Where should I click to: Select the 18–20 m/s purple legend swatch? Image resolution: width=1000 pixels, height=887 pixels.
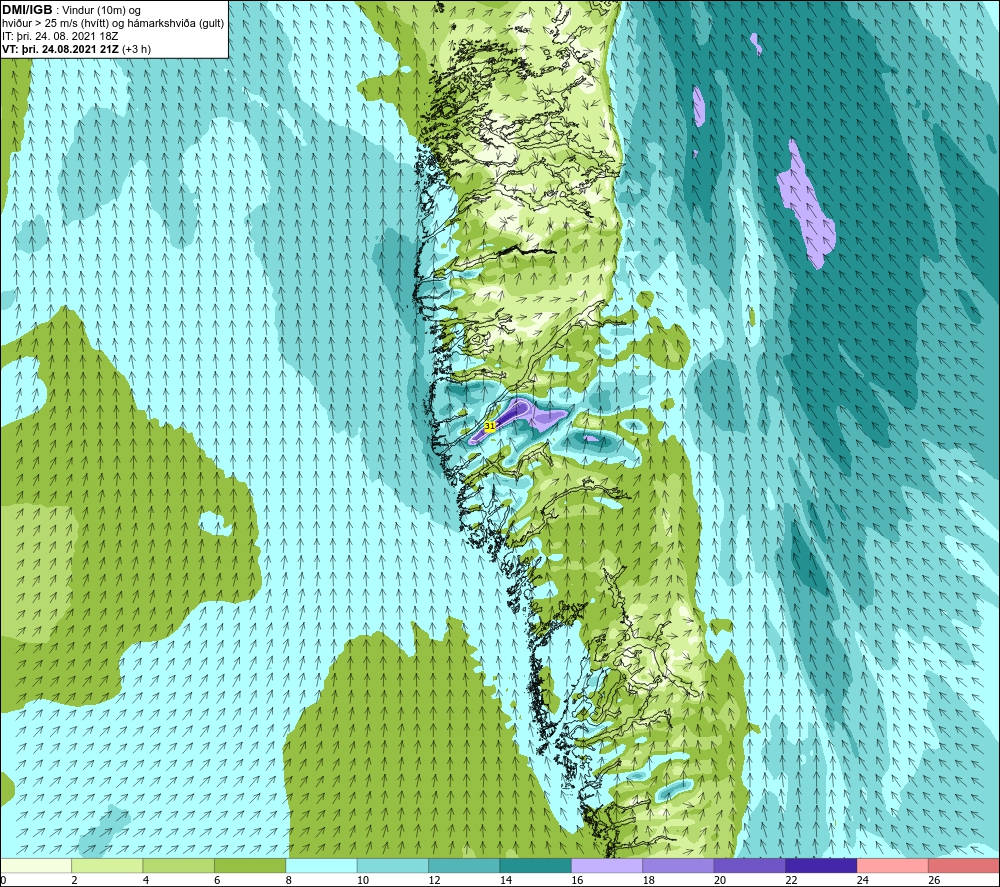click(679, 865)
